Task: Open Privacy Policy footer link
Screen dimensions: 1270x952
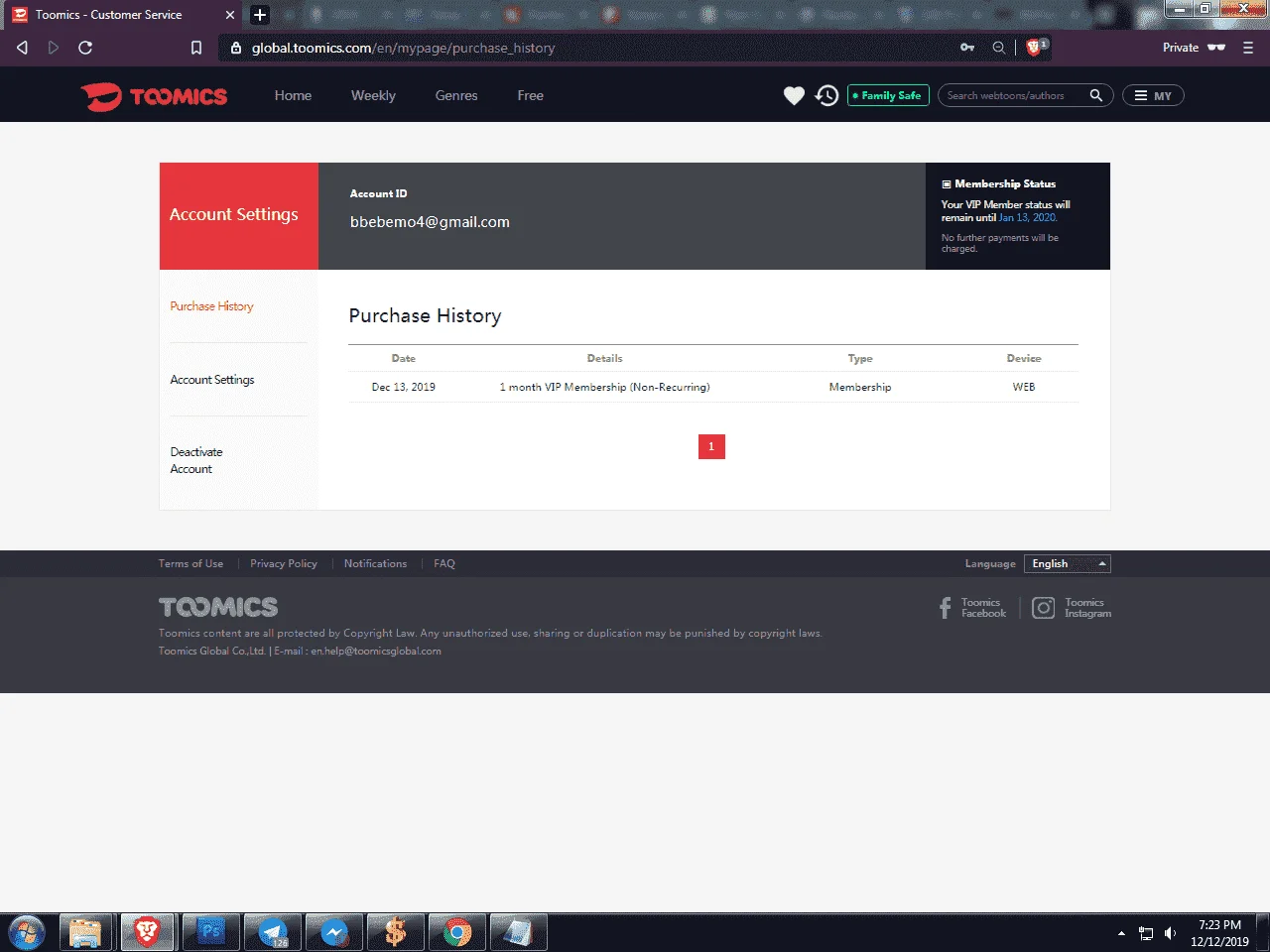Action: point(284,563)
